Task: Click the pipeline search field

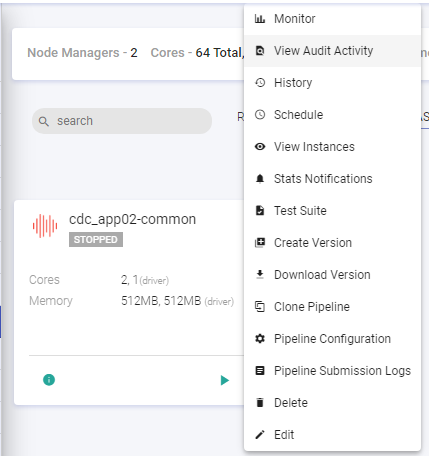Action: [x=122, y=121]
